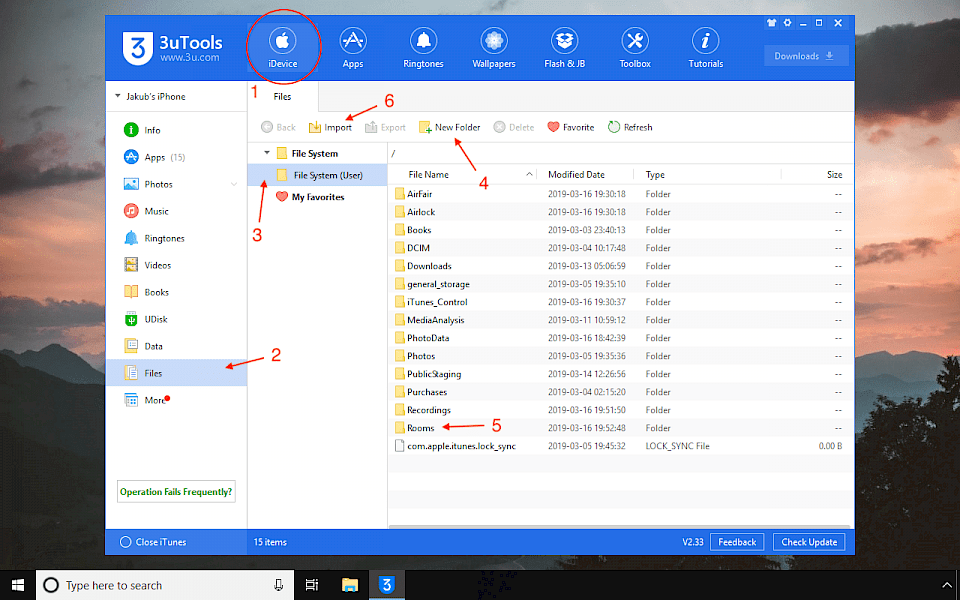Screen dimensions: 960x600
Task: Sort by File Name column arrow
Action: click(x=529, y=174)
